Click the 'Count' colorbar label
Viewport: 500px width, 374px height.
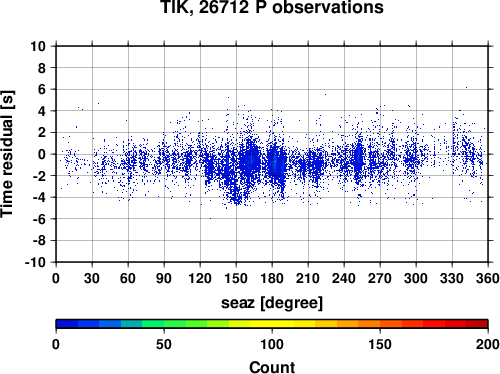(272, 367)
